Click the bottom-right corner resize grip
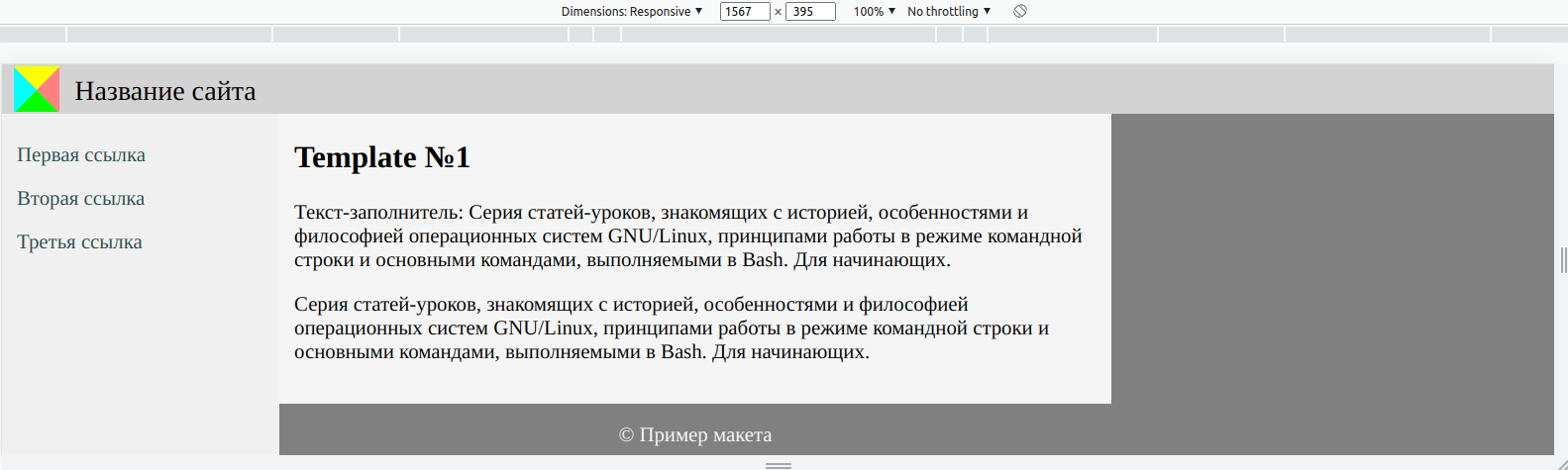 1562,464
